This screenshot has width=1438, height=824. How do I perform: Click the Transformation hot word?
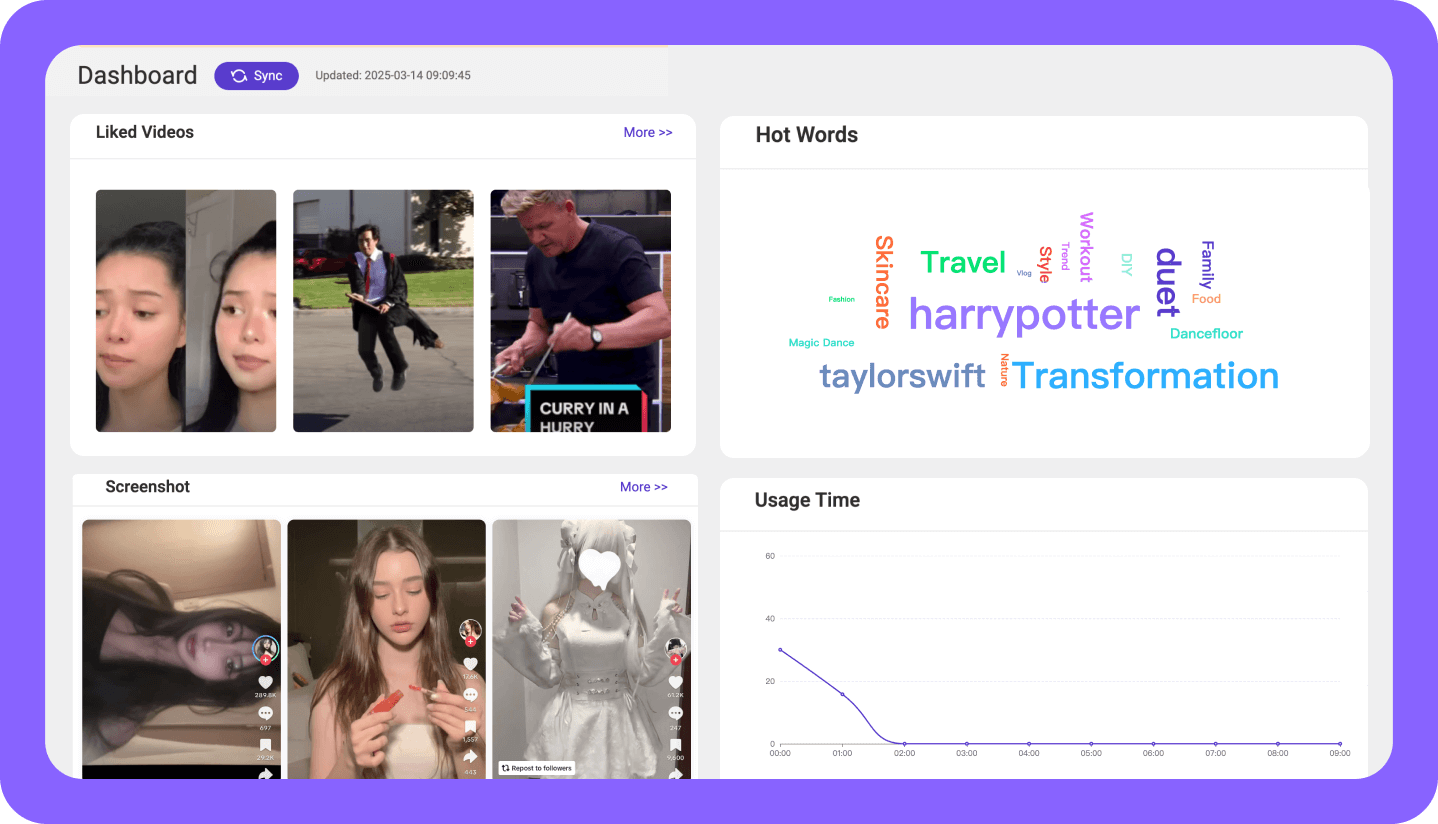[1145, 376]
